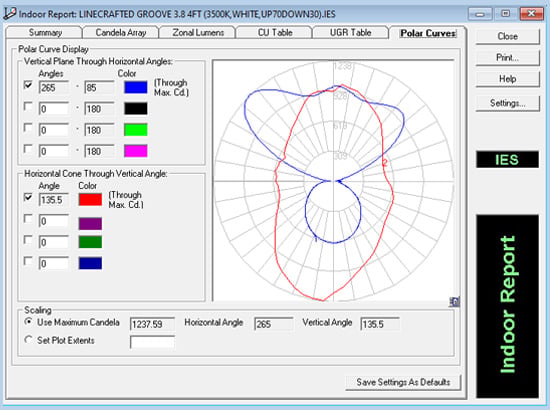This screenshot has height=410, width=550.
Task: Click angle field 0 in black swatch row
Action: tap(54, 109)
